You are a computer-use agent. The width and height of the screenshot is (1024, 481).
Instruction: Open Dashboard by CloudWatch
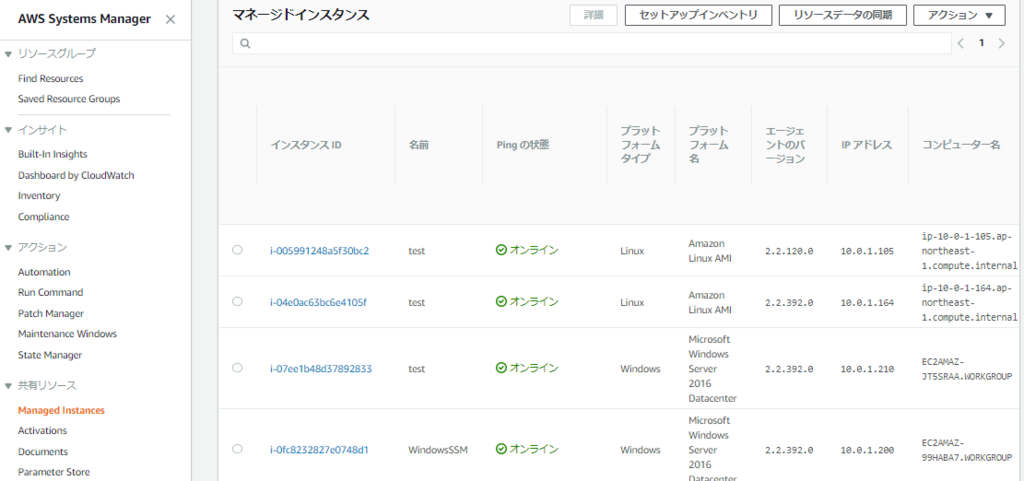tap(76, 175)
